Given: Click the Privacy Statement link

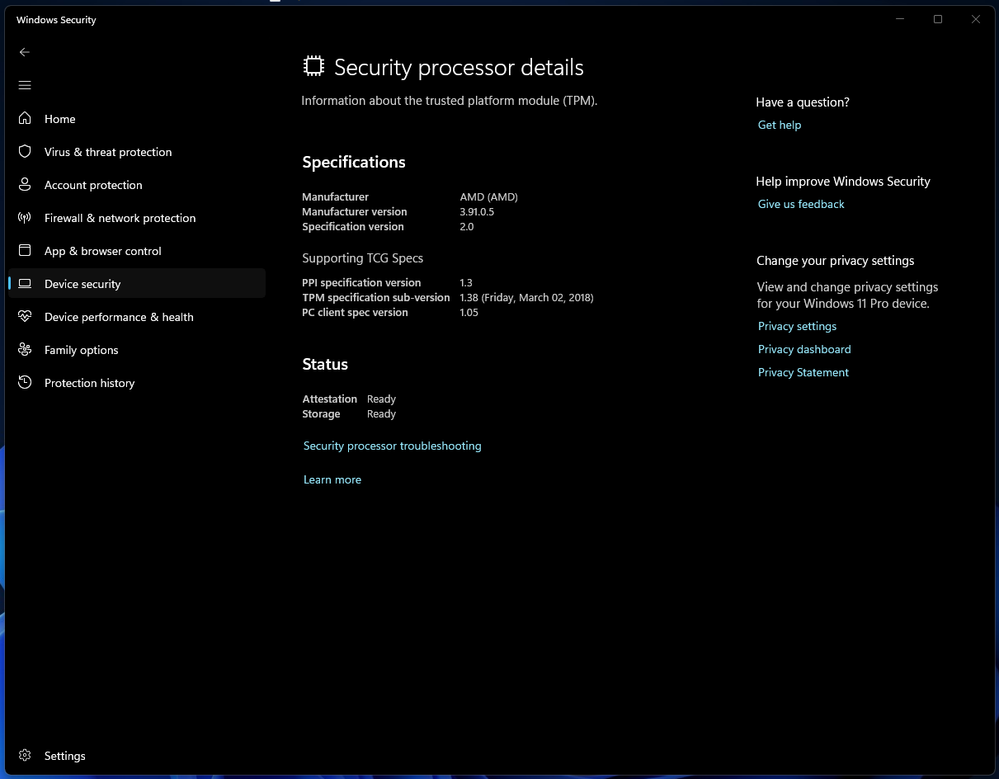Looking at the screenshot, I should pos(803,372).
